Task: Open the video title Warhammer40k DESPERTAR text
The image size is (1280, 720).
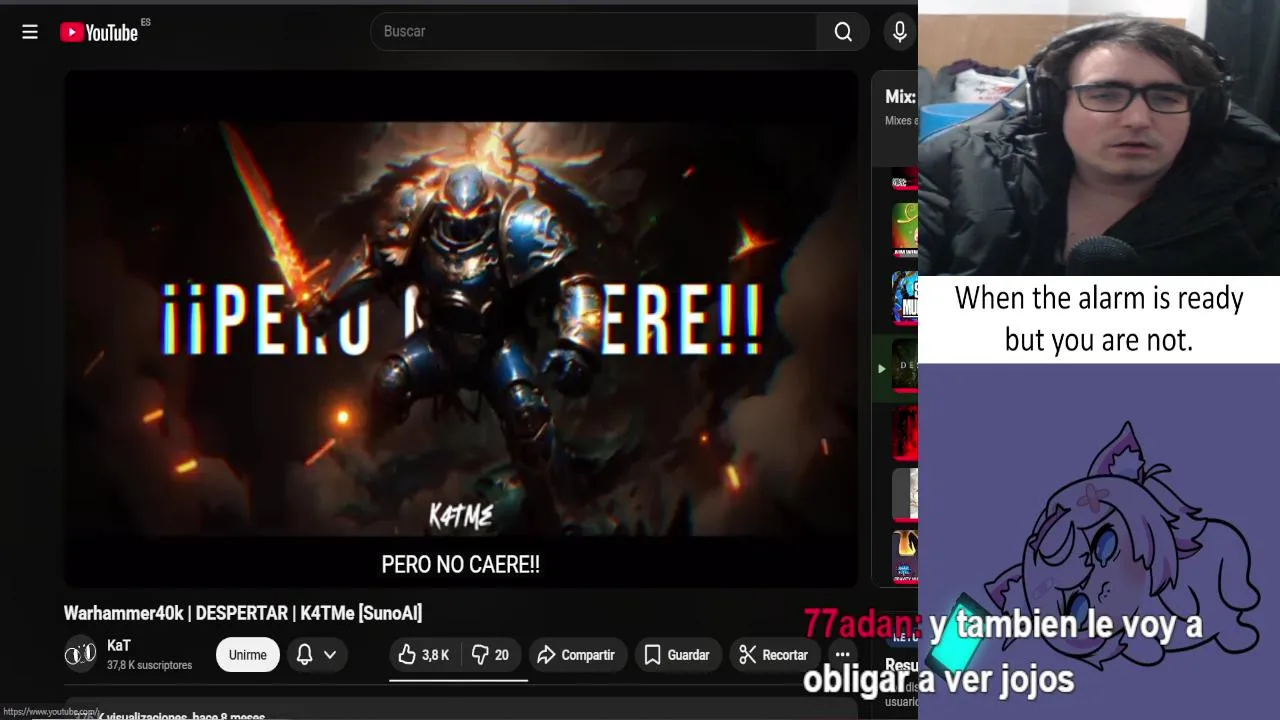Action: coord(243,613)
